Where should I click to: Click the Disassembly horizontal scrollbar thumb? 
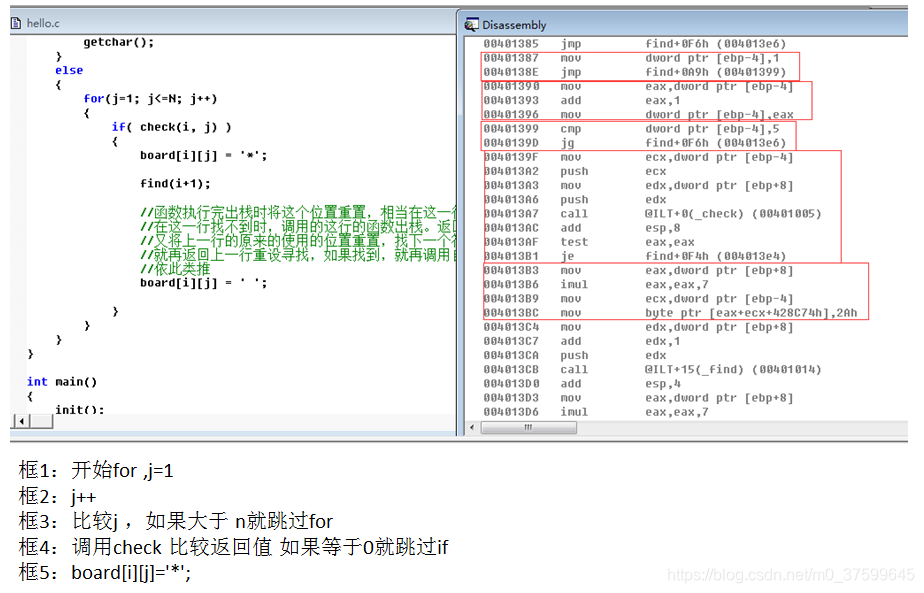pyautogui.click(x=529, y=427)
